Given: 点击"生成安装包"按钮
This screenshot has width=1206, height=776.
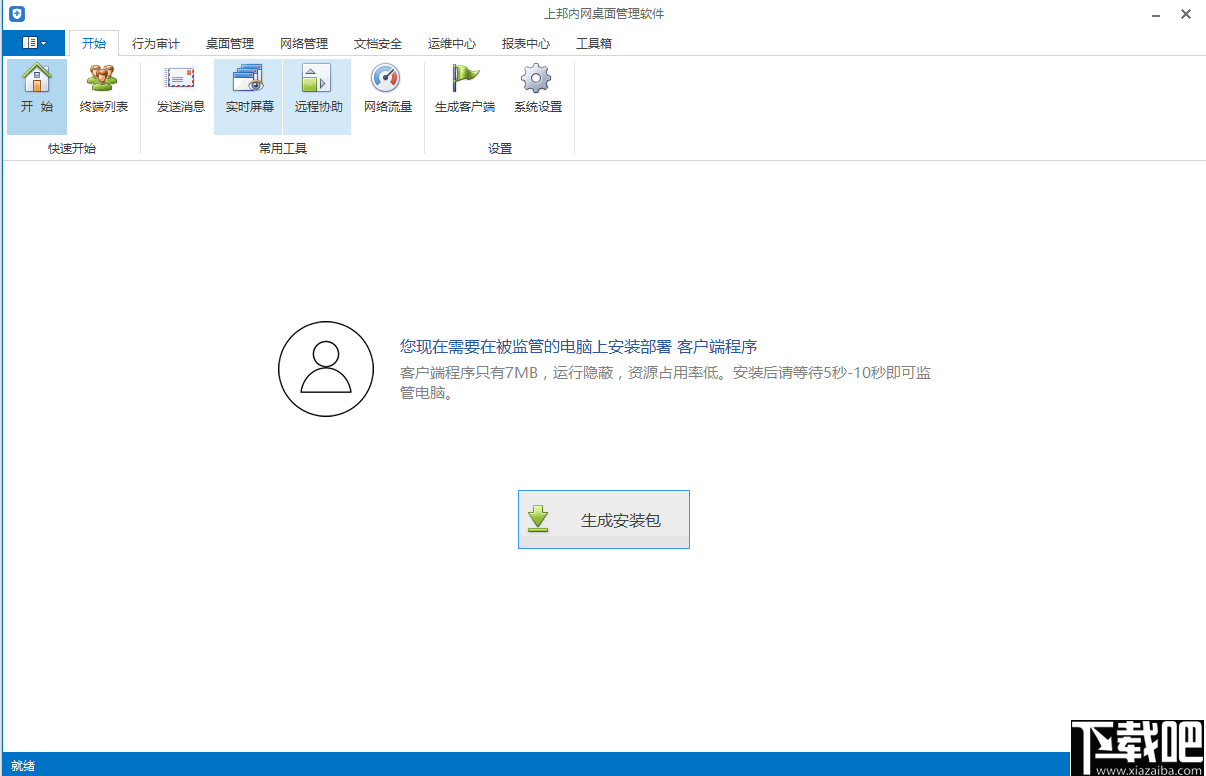Looking at the screenshot, I should (603, 519).
